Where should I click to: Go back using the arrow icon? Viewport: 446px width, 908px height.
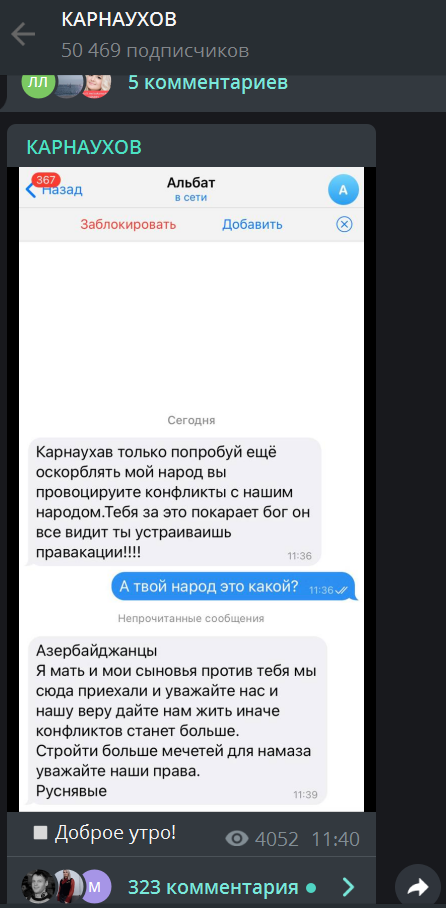tap(23, 34)
